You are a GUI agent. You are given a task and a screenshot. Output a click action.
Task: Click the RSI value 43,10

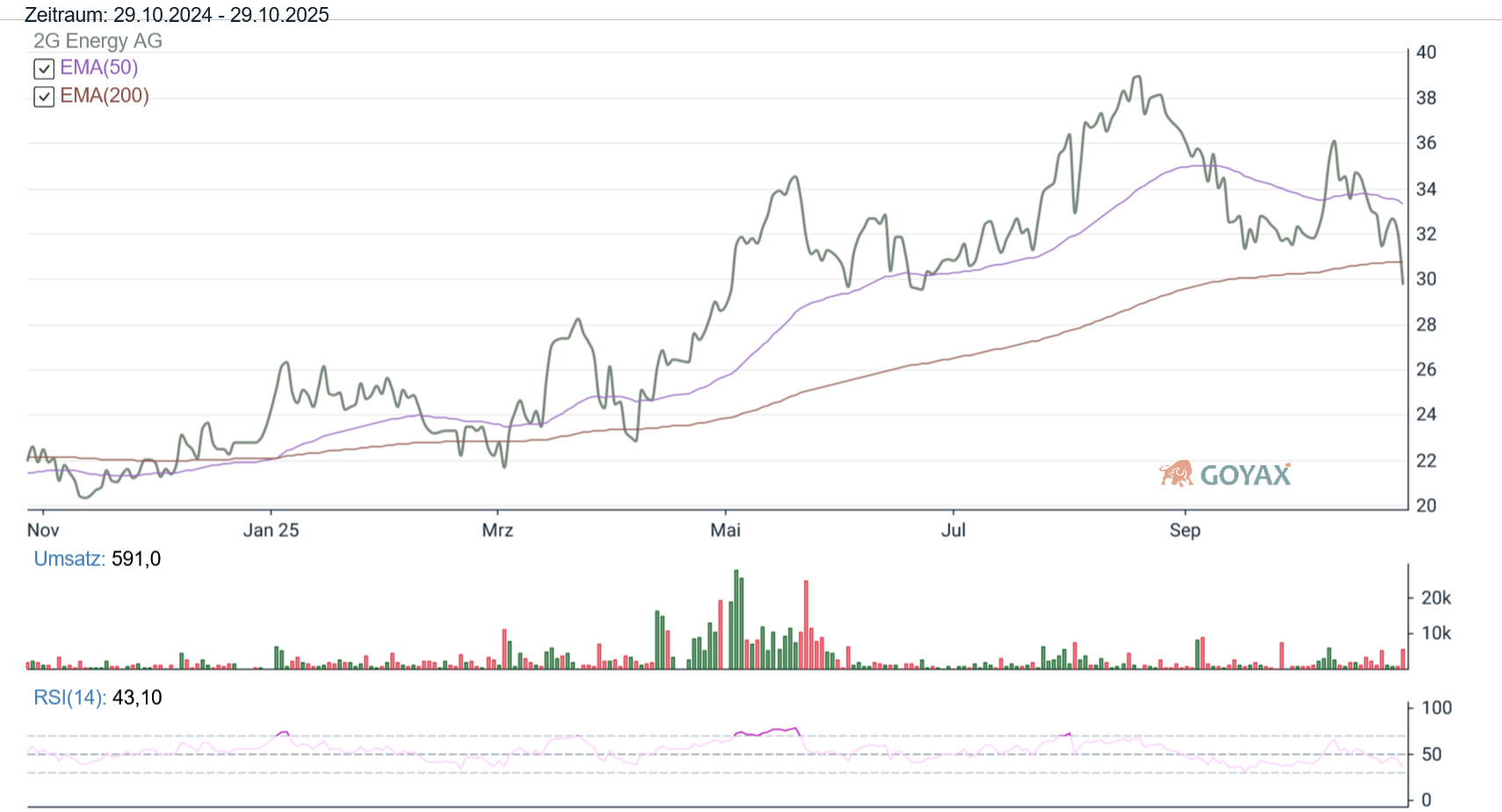(137, 697)
